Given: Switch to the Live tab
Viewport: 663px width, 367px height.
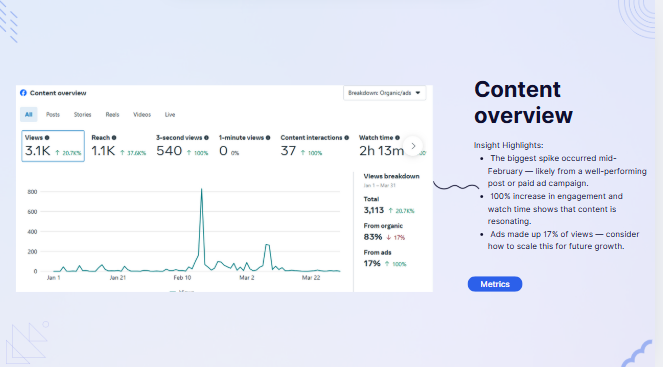Looking at the screenshot, I should (170, 115).
